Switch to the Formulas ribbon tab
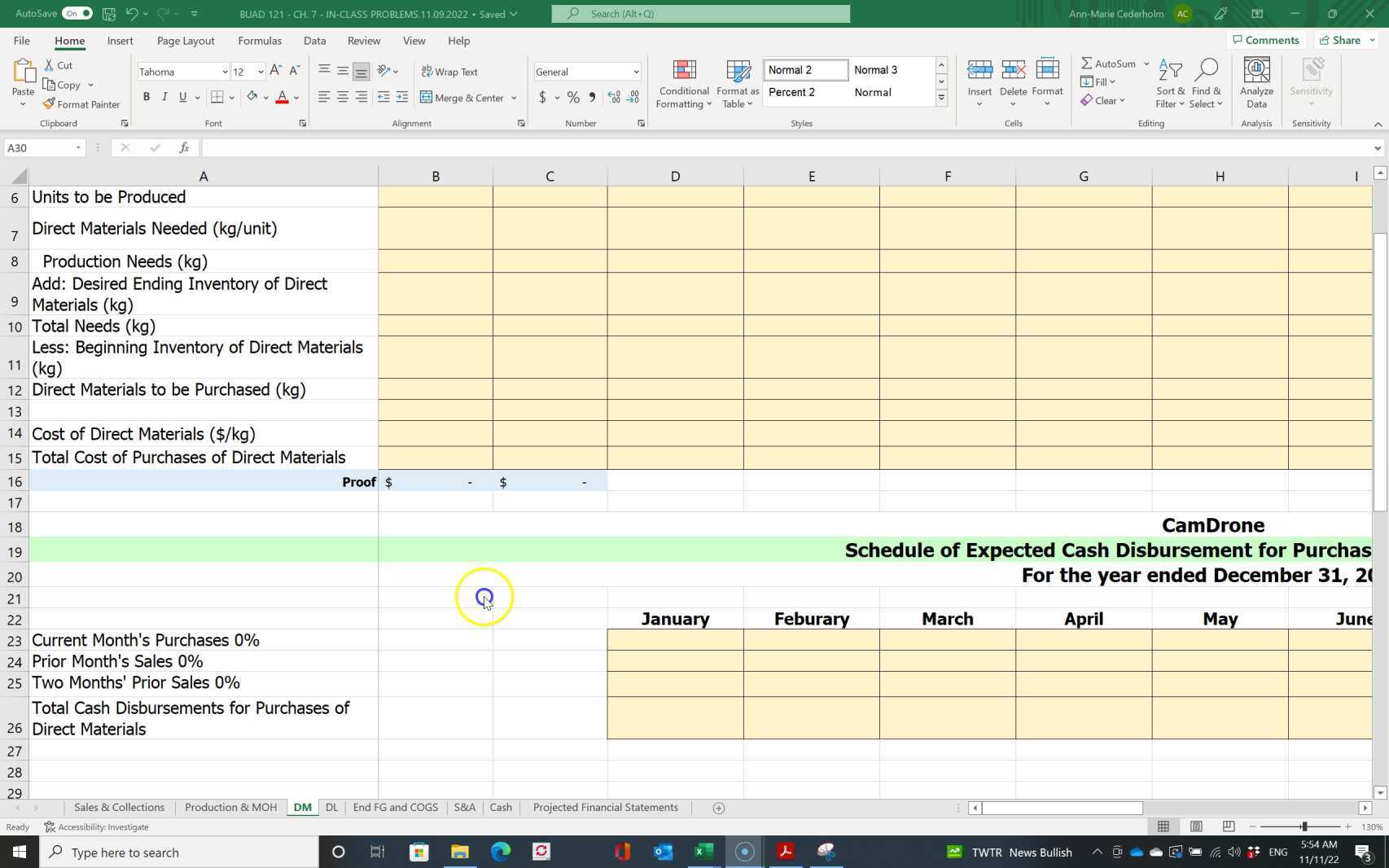Image resolution: width=1389 pixels, height=868 pixels. 259,40
